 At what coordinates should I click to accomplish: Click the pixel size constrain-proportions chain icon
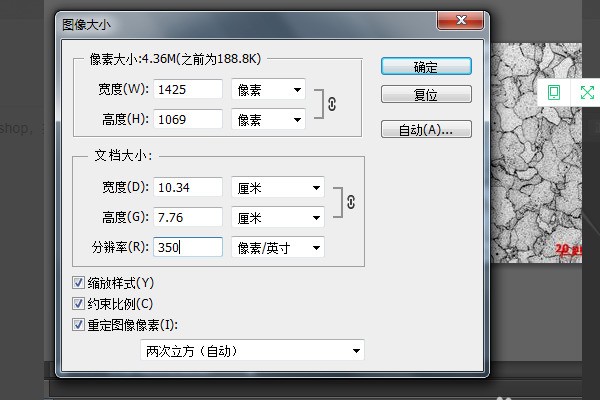(332, 104)
